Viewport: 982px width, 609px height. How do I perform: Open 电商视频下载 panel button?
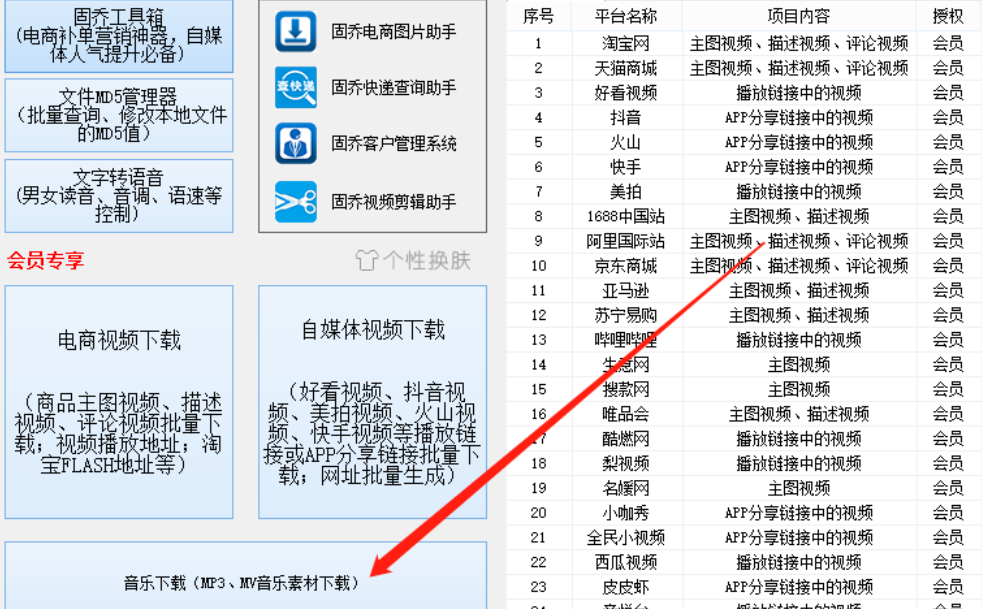(x=119, y=402)
